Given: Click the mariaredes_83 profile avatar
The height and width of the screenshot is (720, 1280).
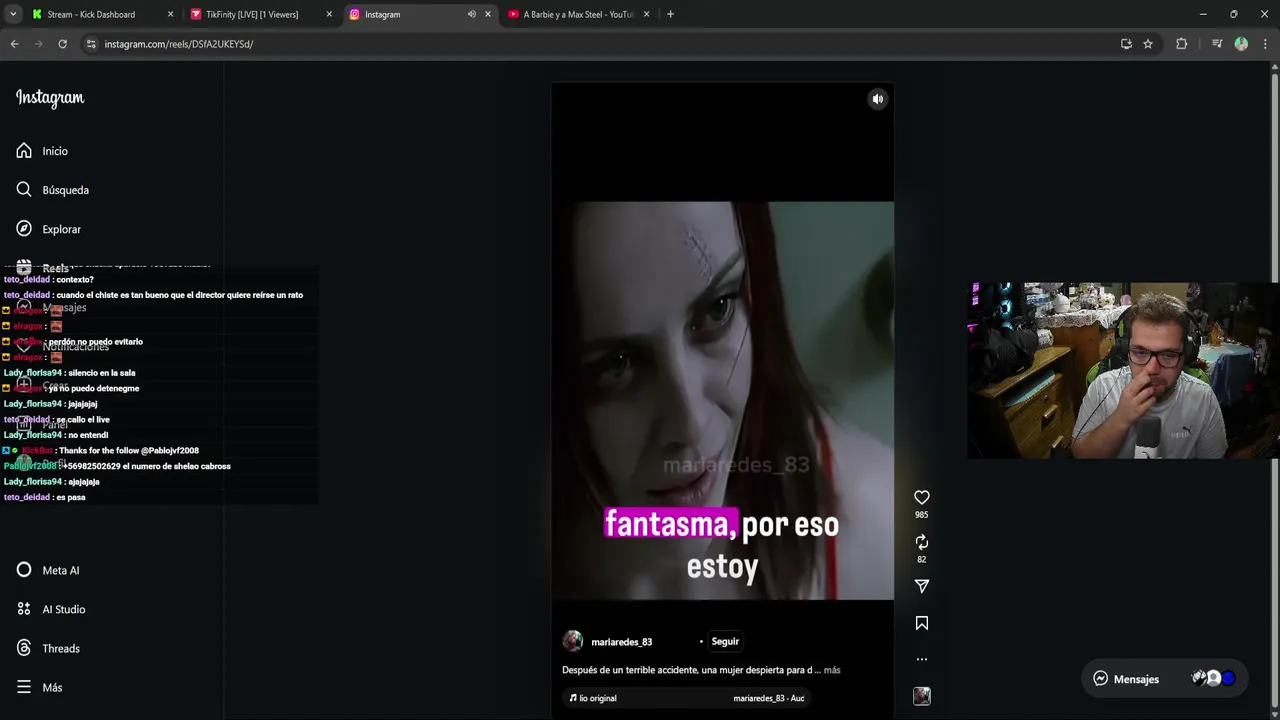Looking at the screenshot, I should click(x=573, y=642).
